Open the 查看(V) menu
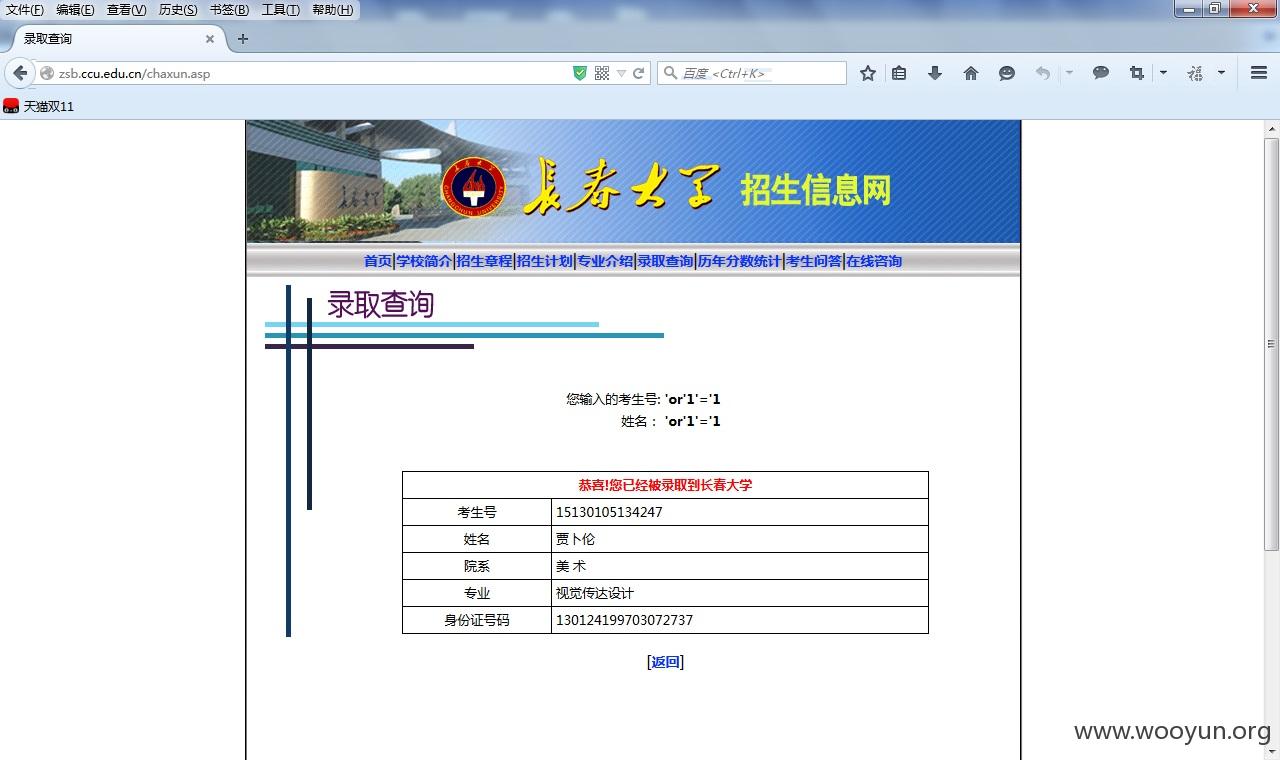 click(x=126, y=10)
